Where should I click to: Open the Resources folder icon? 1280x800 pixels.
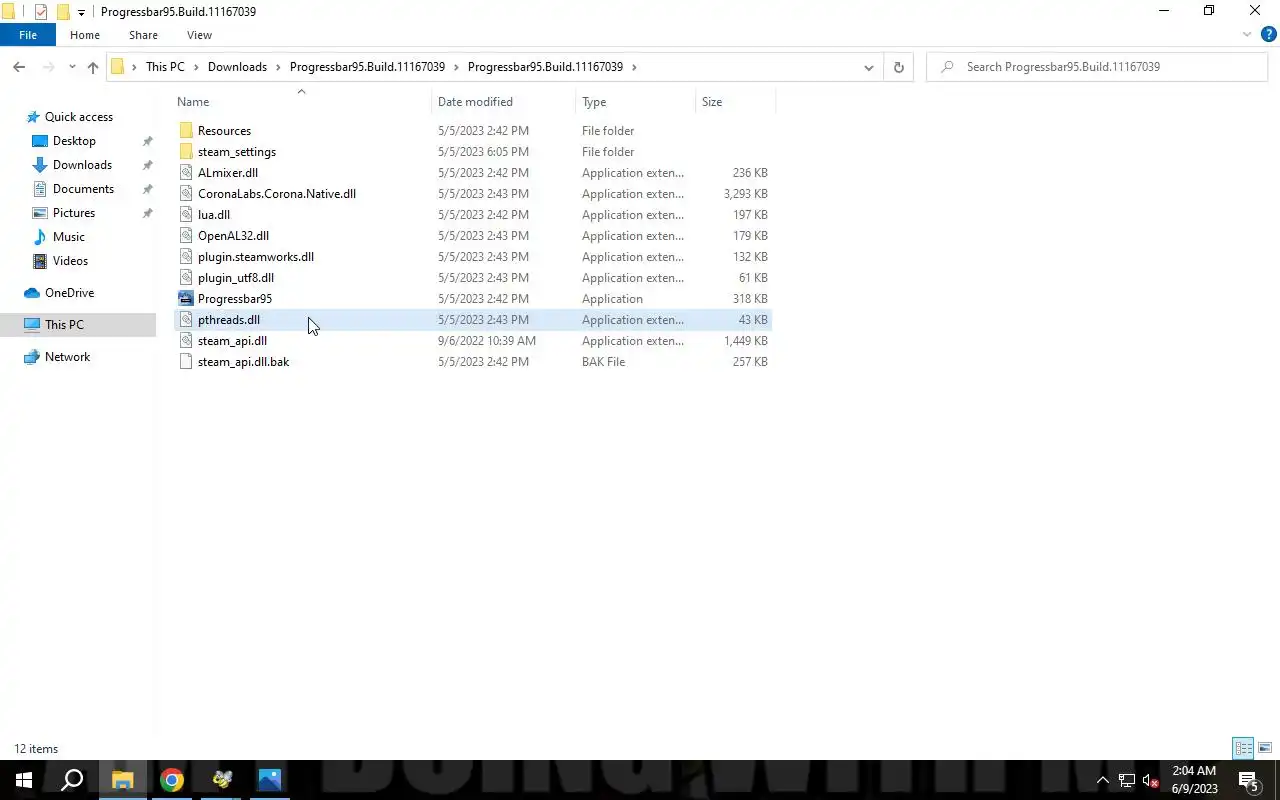[186, 131]
